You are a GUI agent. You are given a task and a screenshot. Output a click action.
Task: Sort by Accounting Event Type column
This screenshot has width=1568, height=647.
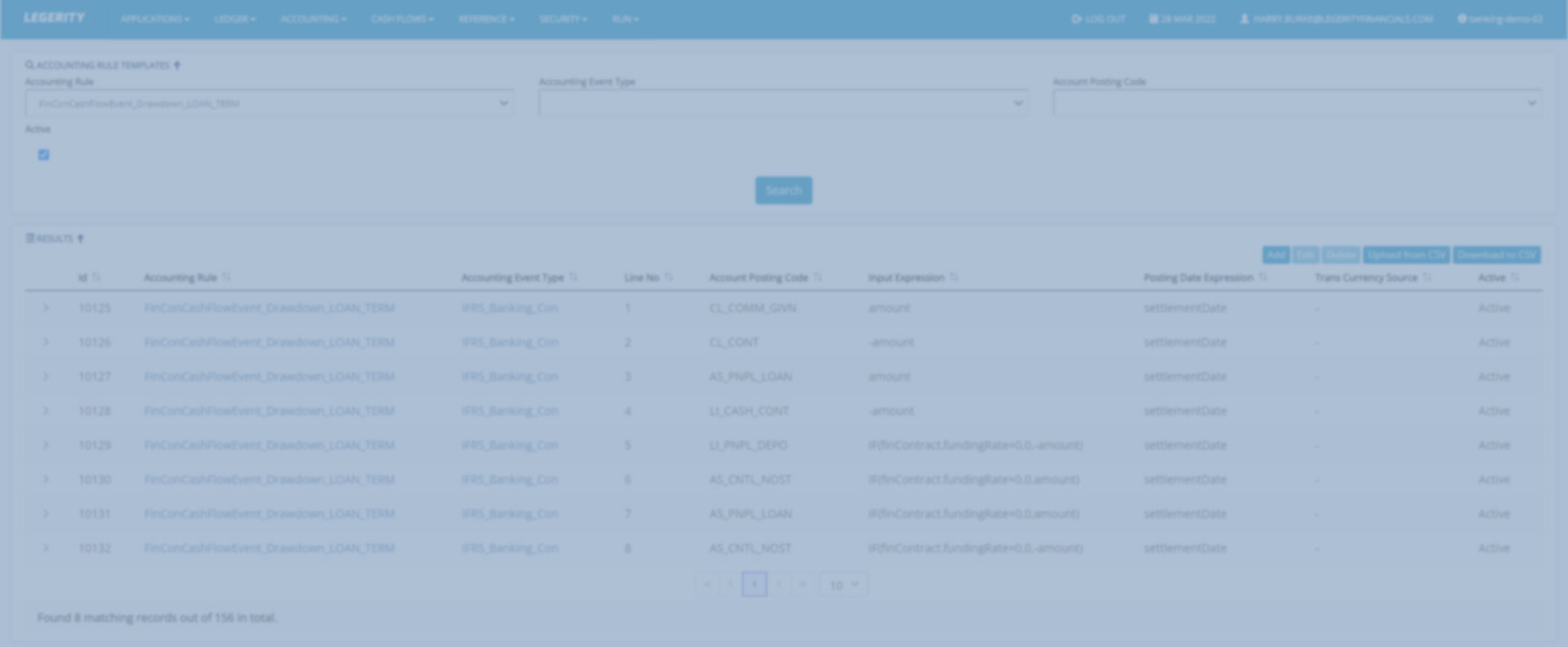click(519, 278)
